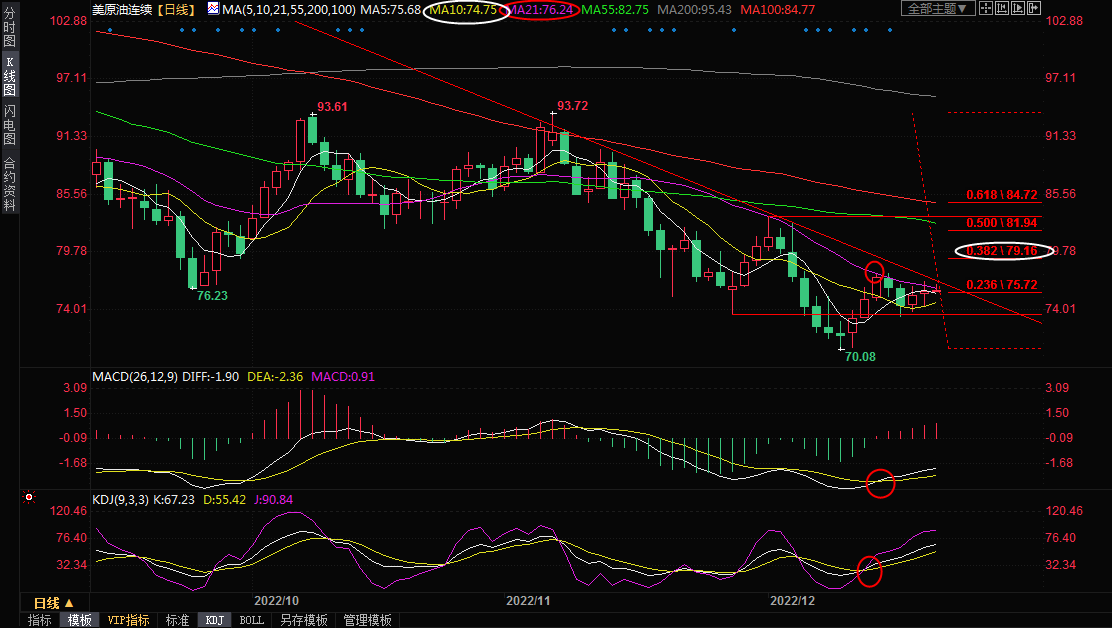Switch to 分时图 view in sidebar
Image resolution: width=1112 pixels, height=628 pixels.
point(9,33)
